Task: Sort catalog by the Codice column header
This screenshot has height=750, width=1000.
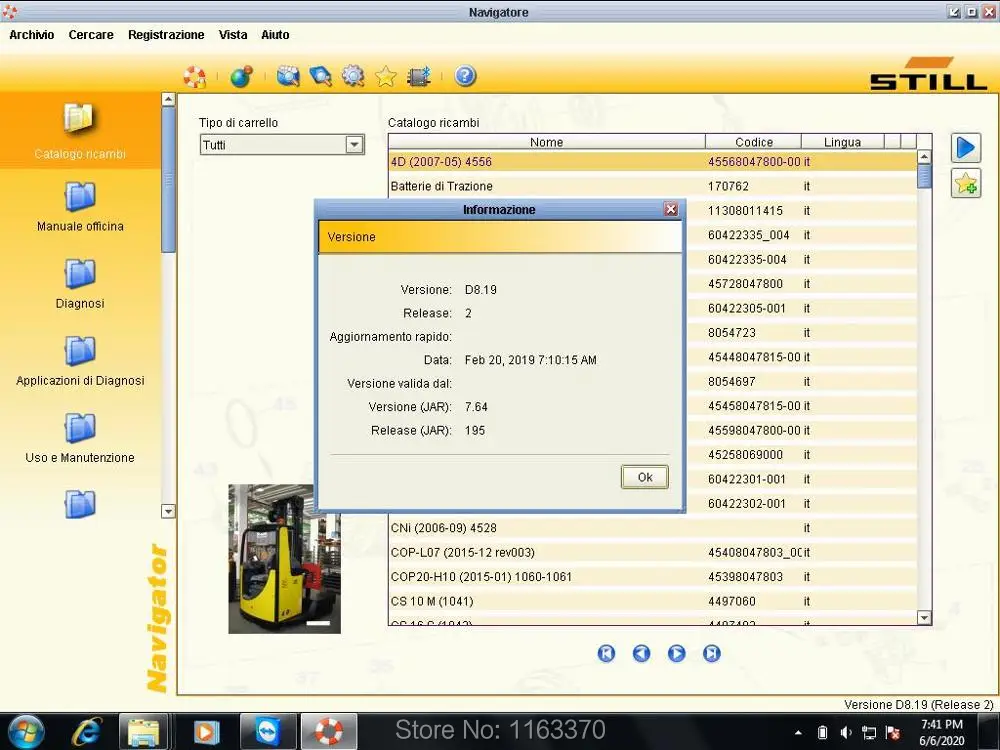Action: point(753,142)
